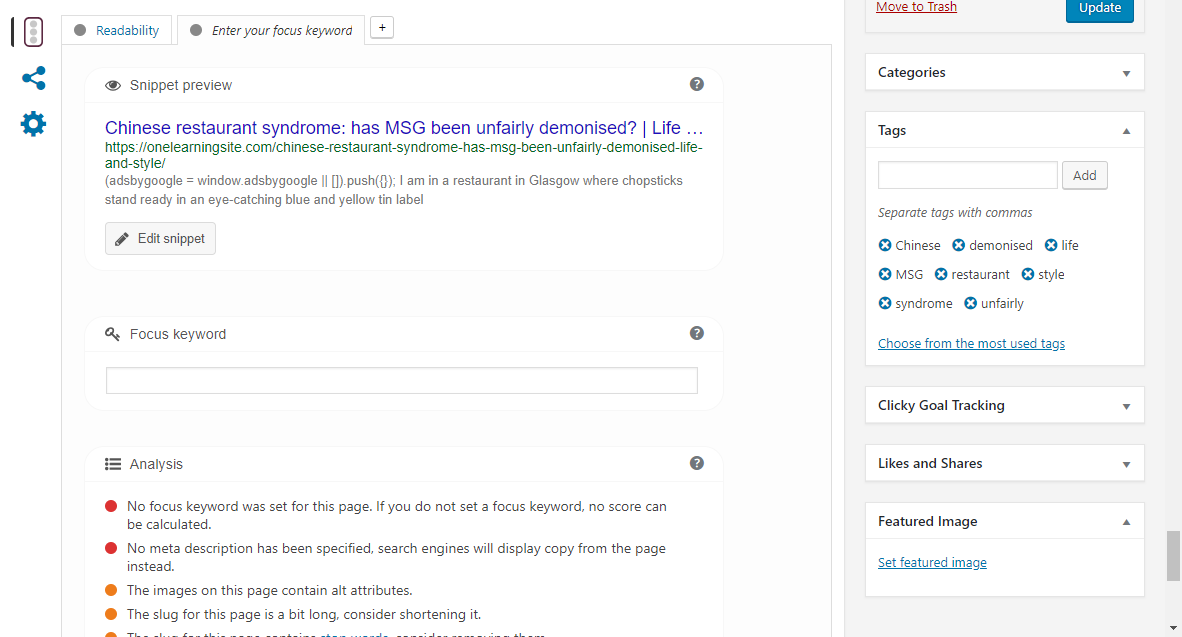Open help for Analysis section
Viewport: 1182px width, 637px height.
[697, 463]
